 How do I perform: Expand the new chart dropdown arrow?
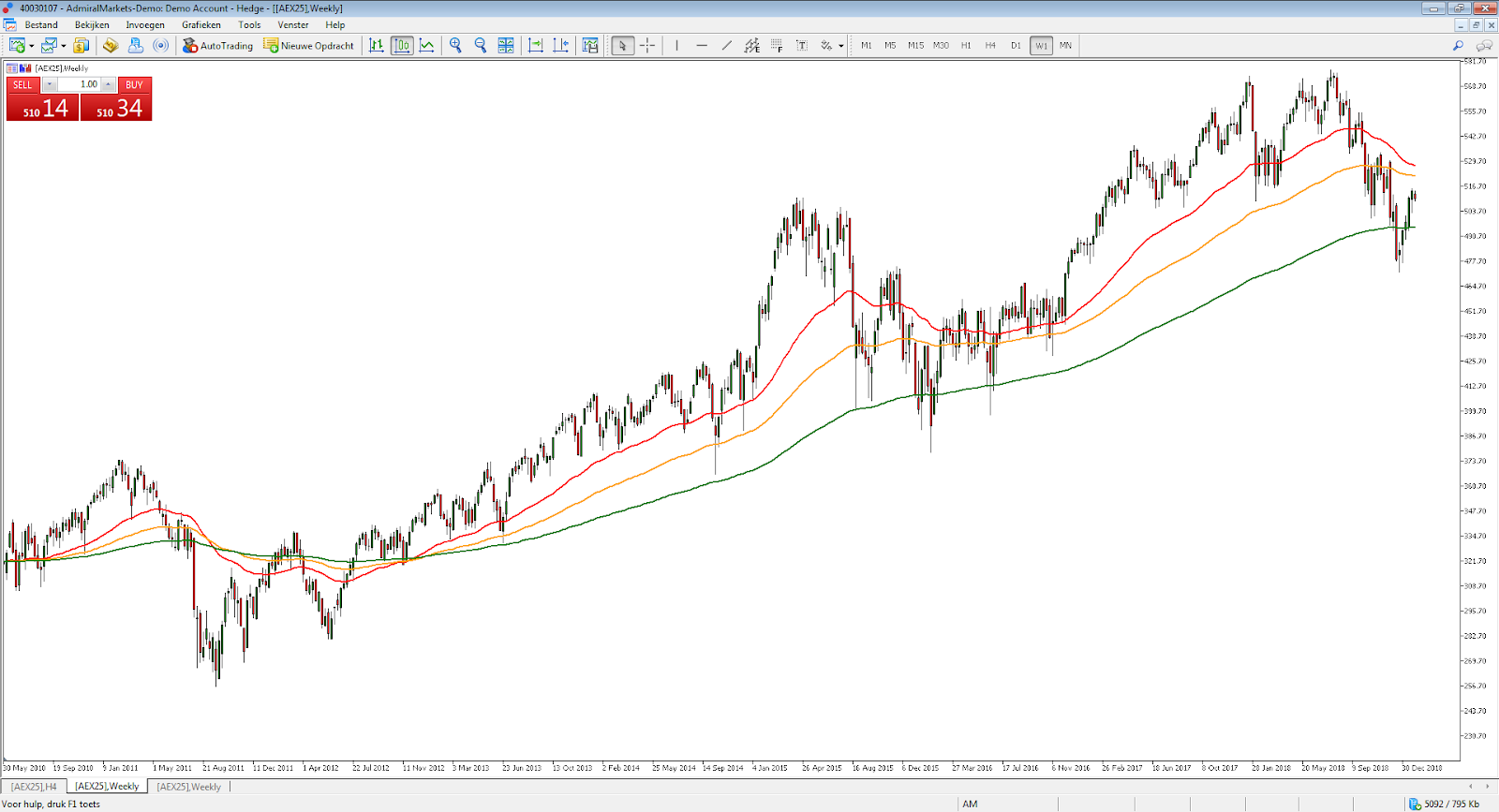pyautogui.click(x=31, y=46)
